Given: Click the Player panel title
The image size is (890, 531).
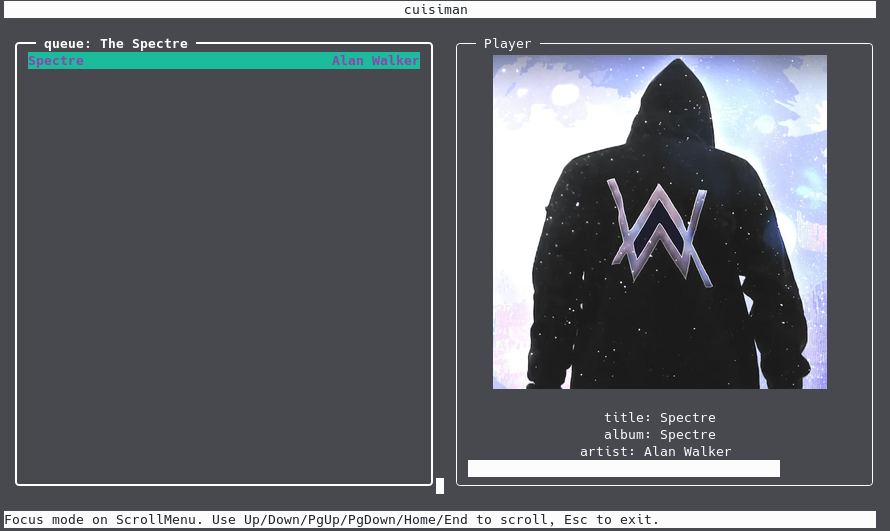Looking at the screenshot, I should pos(507,44).
